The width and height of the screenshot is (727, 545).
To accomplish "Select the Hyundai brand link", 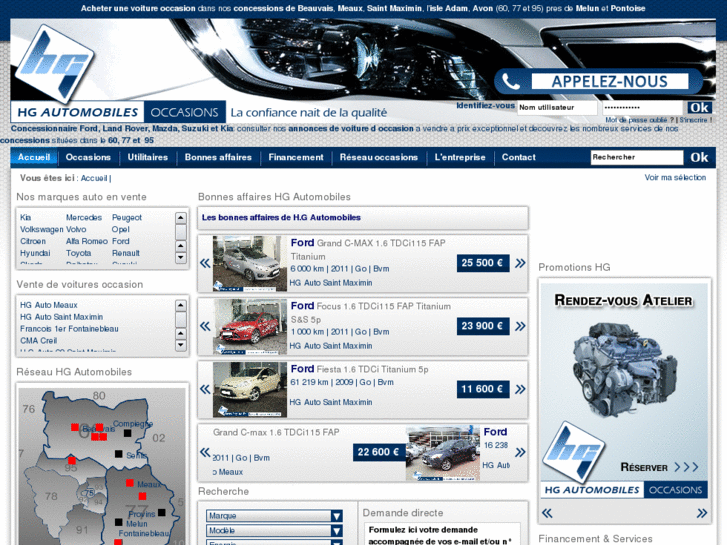I will pyautogui.click(x=35, y=253).
